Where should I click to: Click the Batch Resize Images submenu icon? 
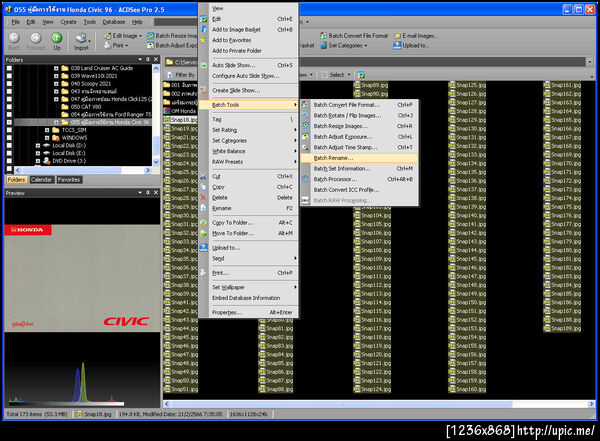click(305, 126)
